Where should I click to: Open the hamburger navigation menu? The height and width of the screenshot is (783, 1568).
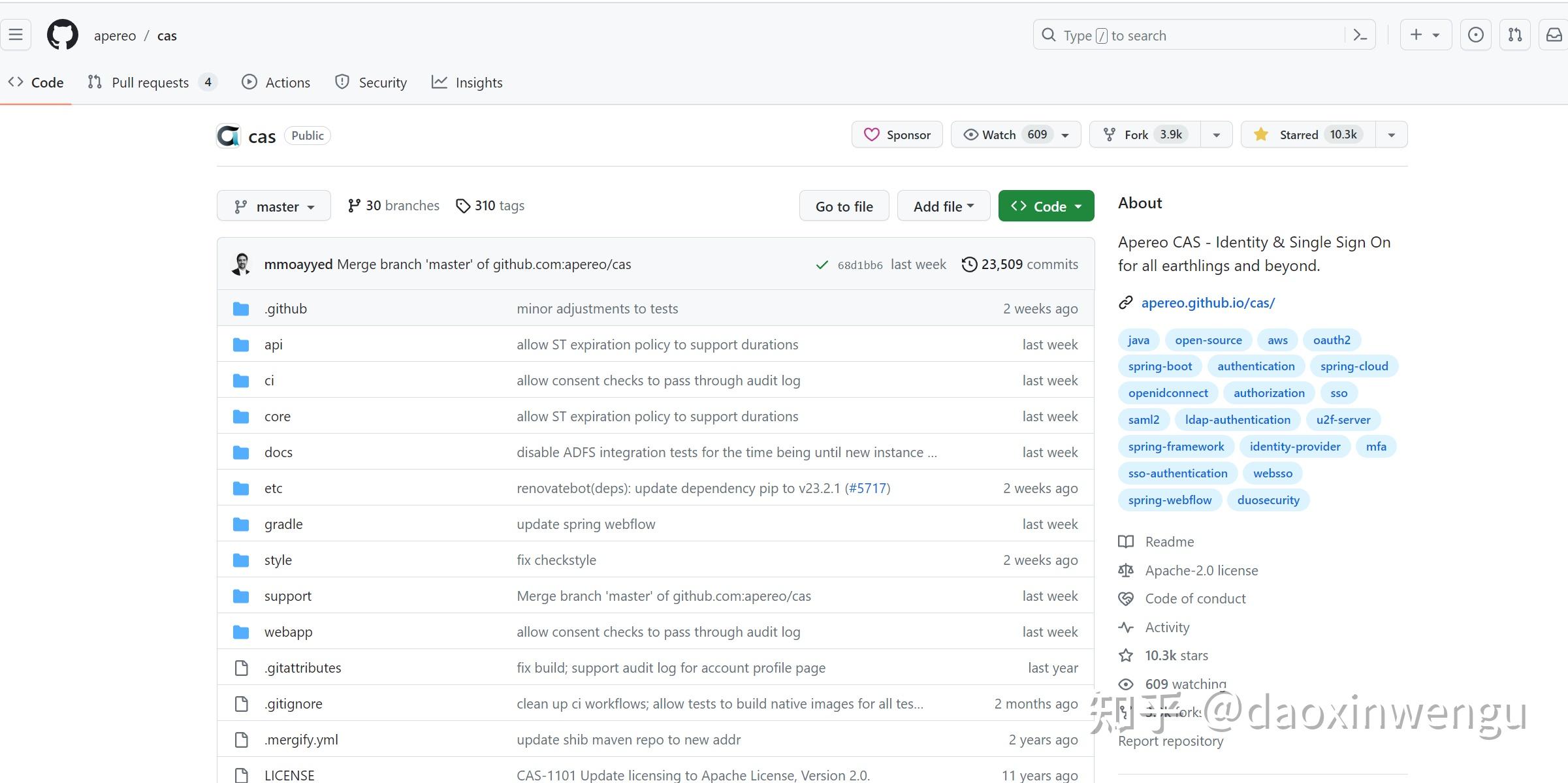click(16, 35)
